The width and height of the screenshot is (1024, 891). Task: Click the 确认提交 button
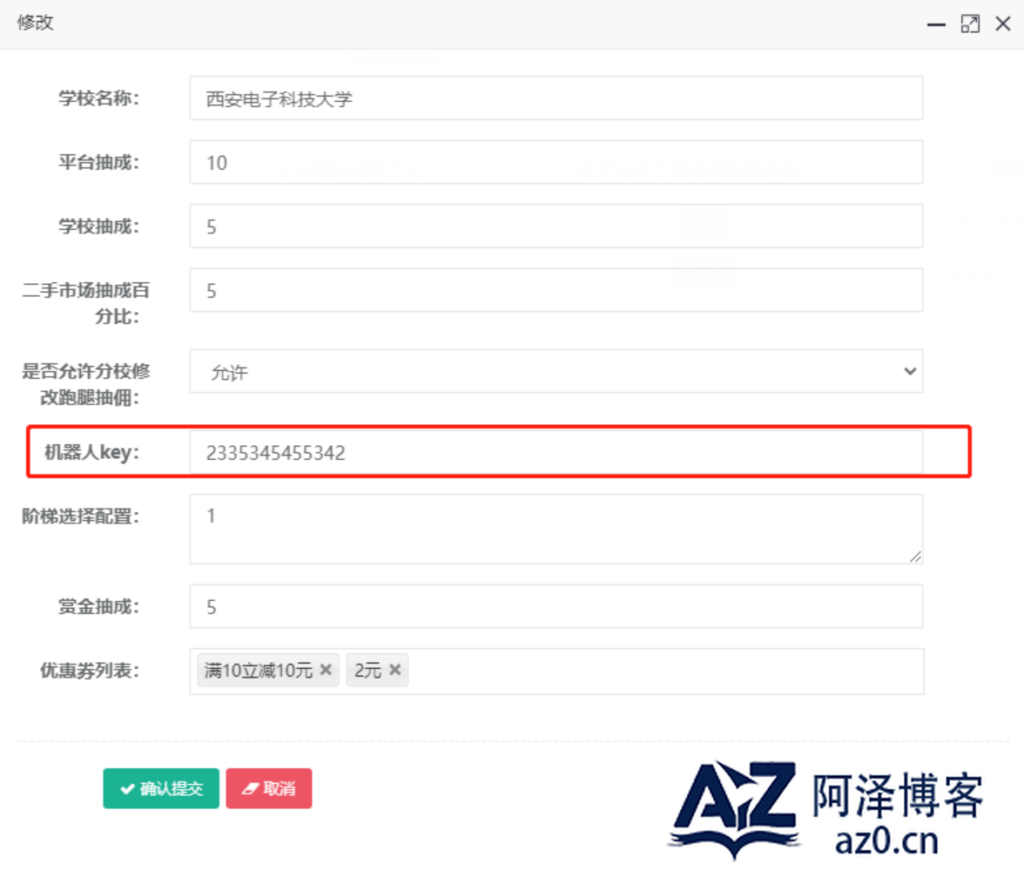[x=161, y=788]
